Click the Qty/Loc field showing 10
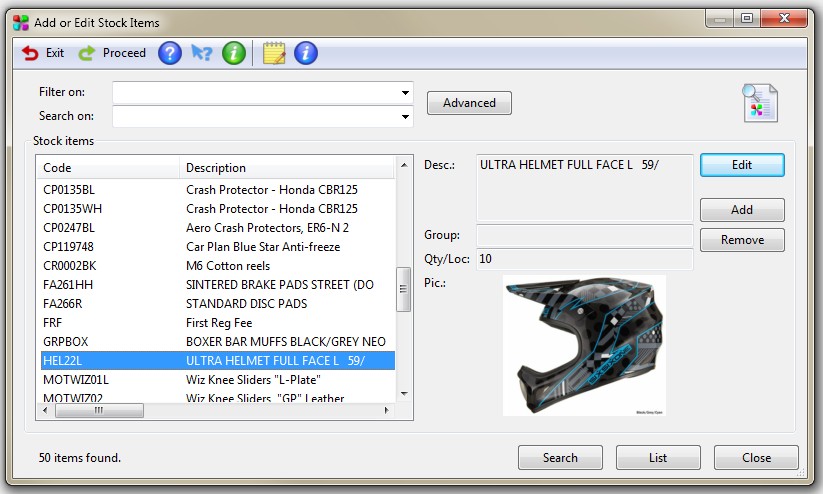The image size is (823, 494). click(x=584, y=259)
